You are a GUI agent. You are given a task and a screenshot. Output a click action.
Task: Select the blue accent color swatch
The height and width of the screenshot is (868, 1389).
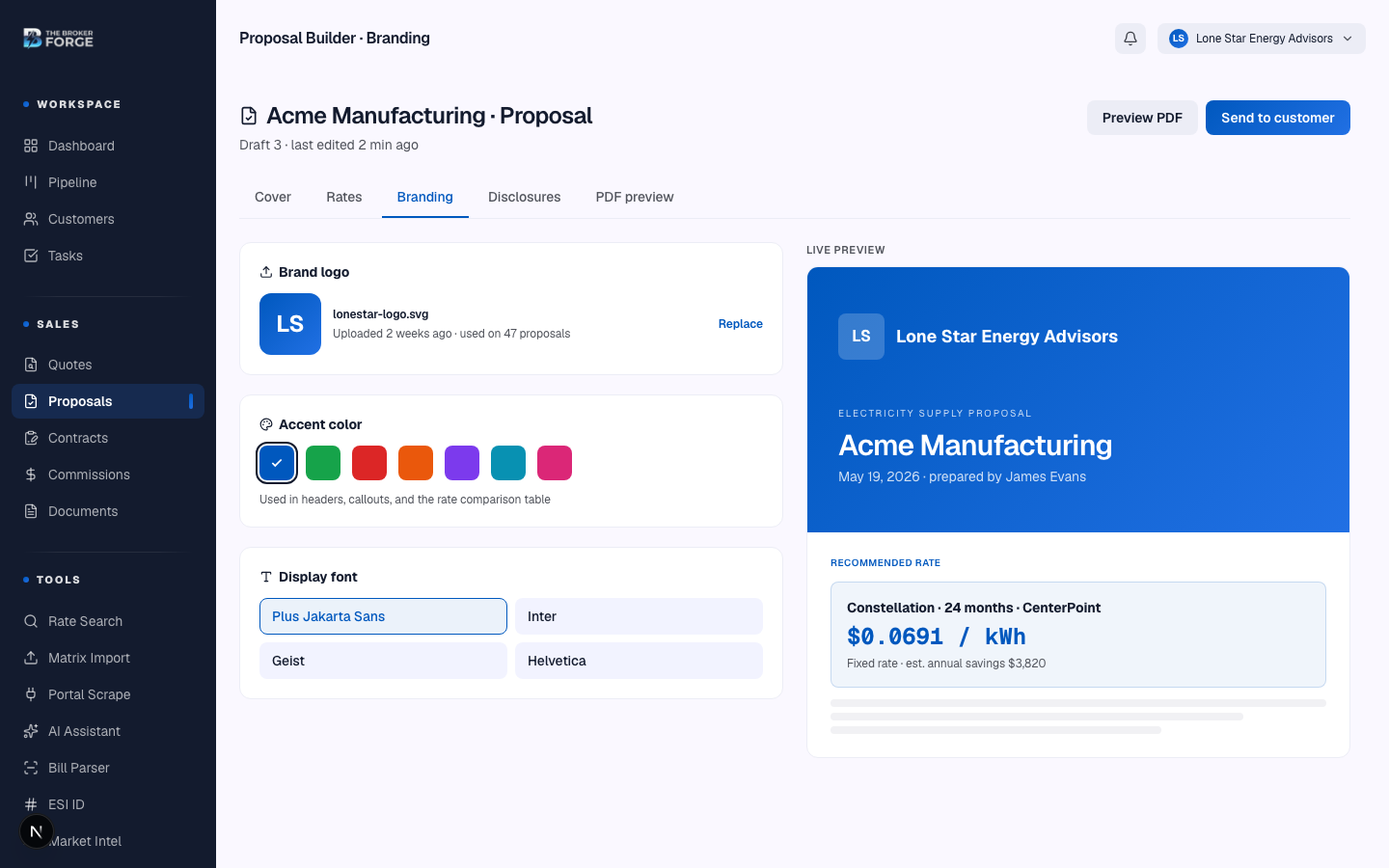point(277,463)
